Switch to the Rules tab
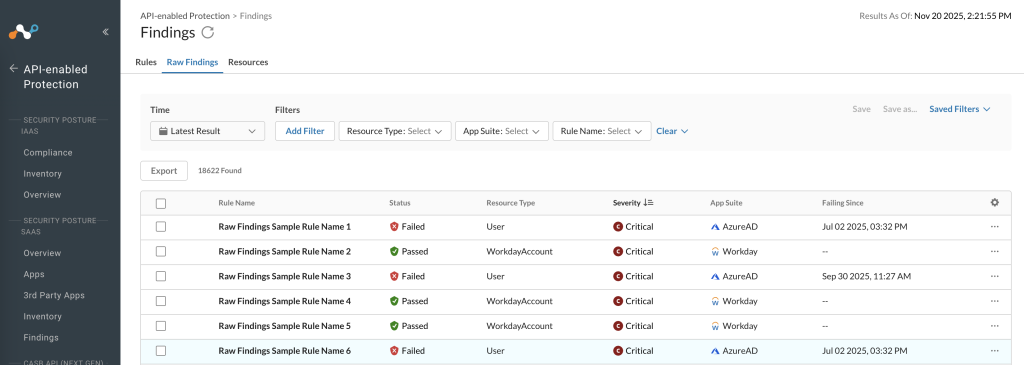The width and height of the screenshot is (1024, 365). click(146, 62)
